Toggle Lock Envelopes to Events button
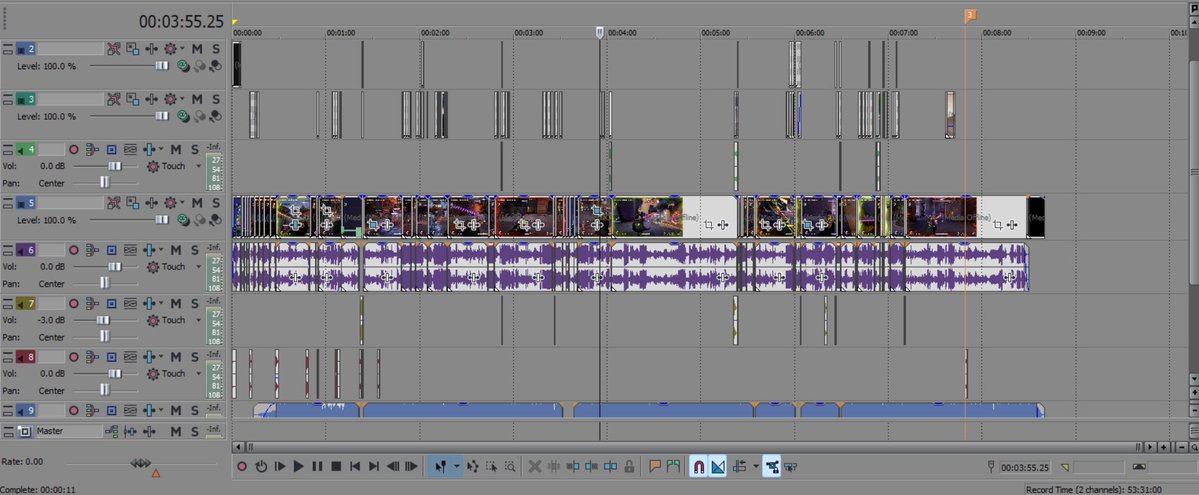The width and height of the screenshot is (1199, 495). 772,466
